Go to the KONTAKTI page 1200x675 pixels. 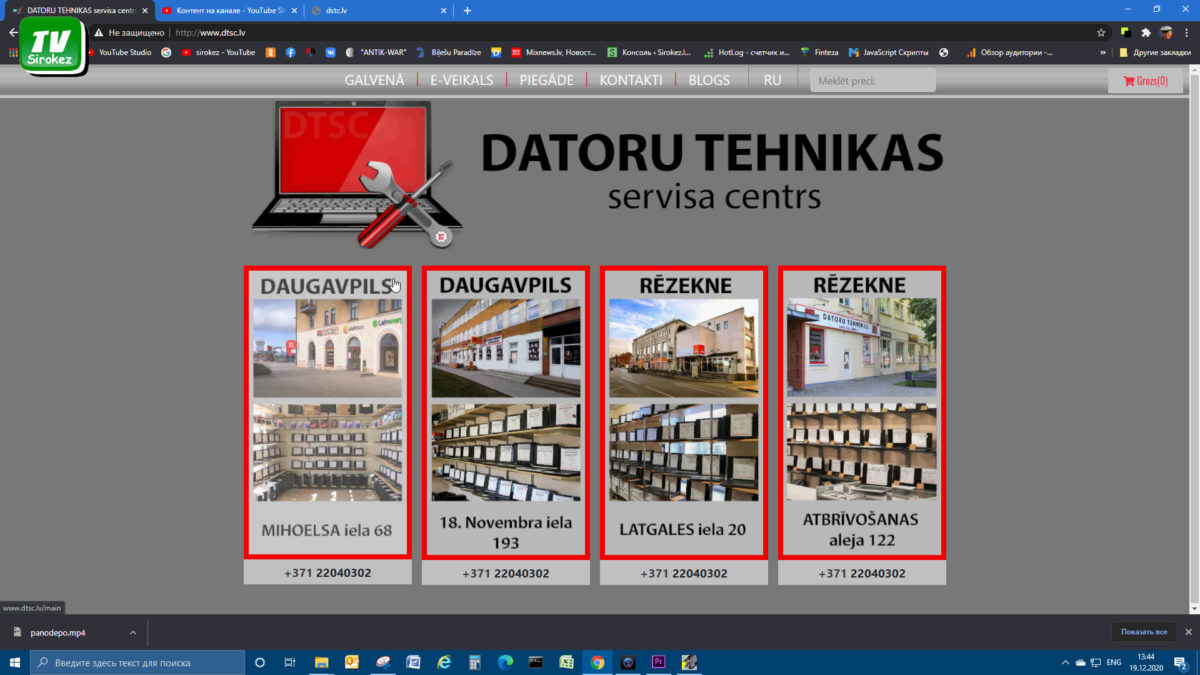[x=630, y=80]
